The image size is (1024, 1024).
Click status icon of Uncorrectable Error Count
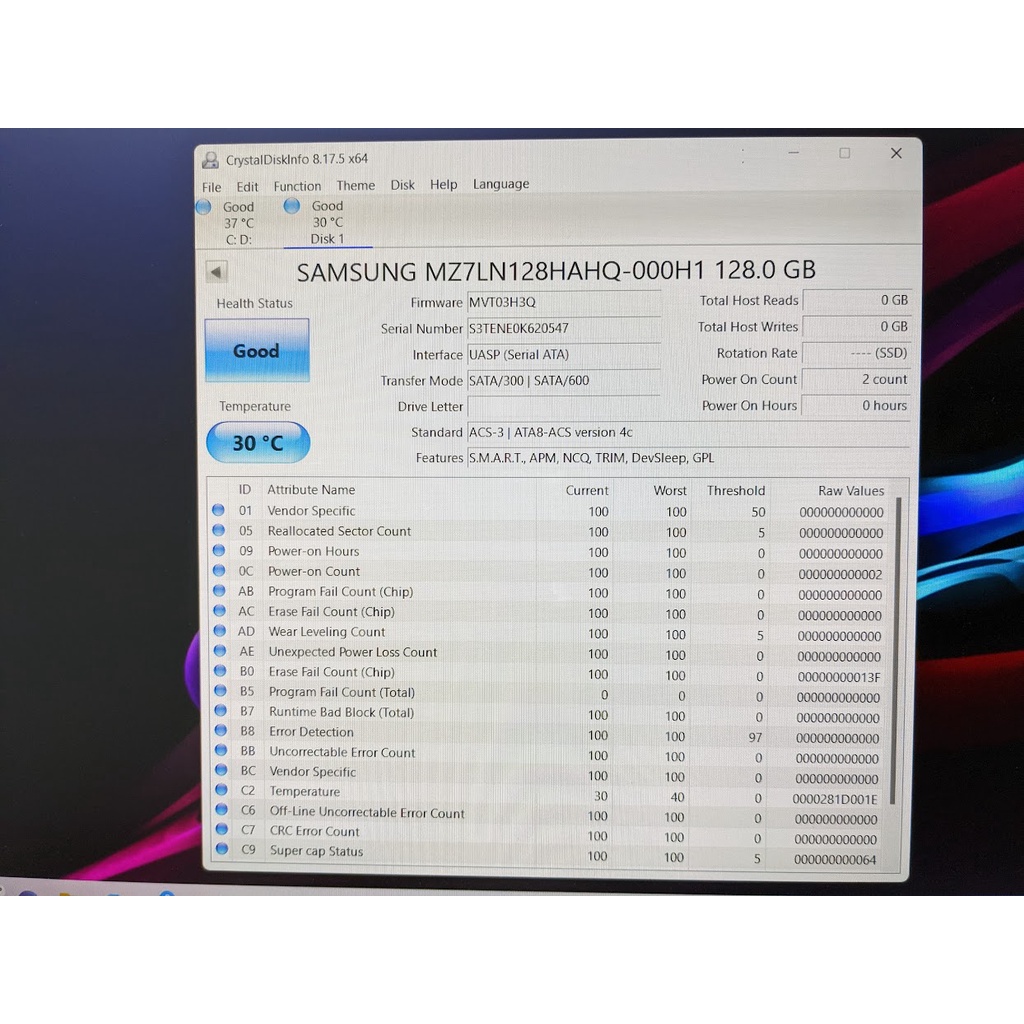pyautogui.click(x=221, y=750)
